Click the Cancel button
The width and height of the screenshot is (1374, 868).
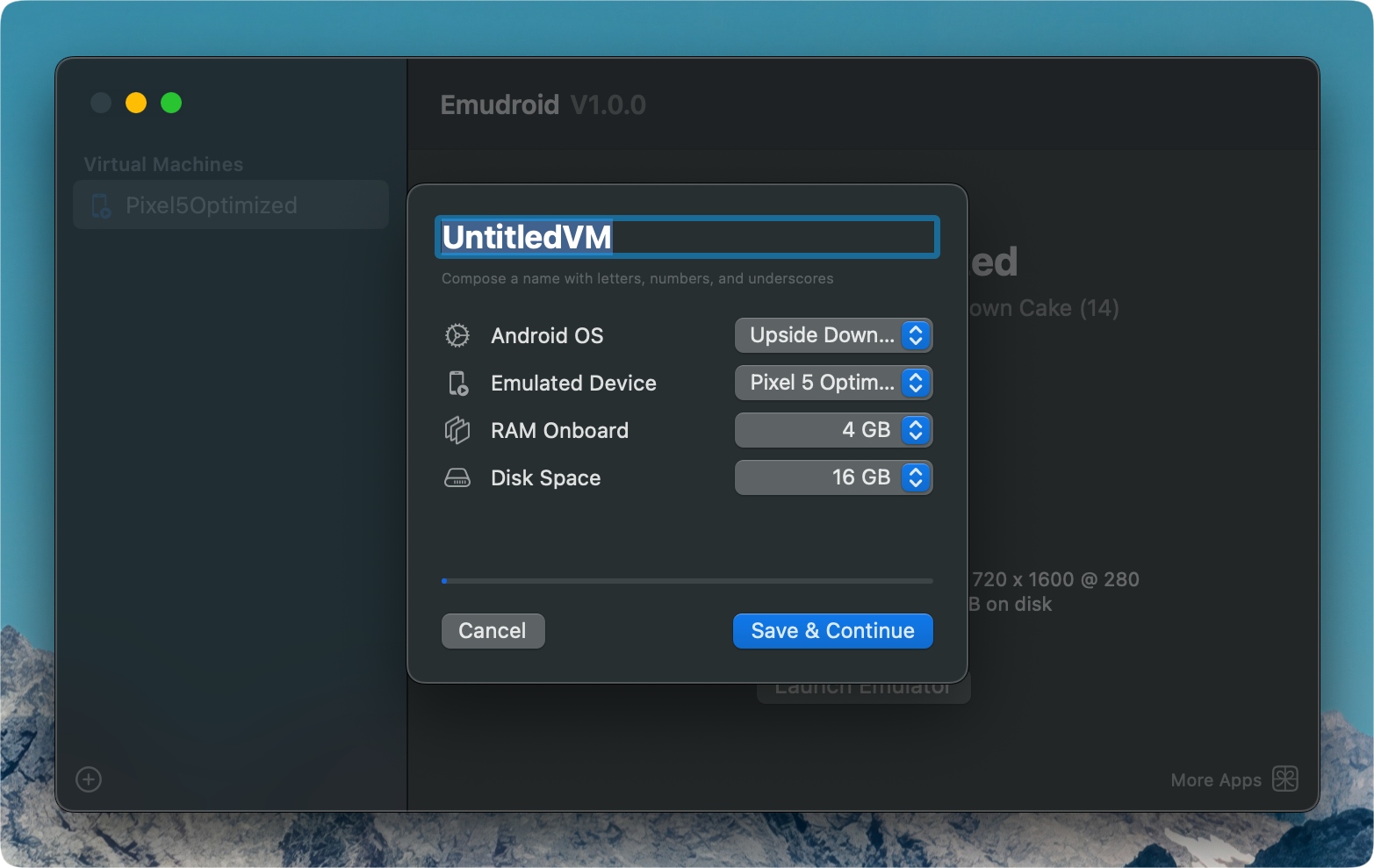tap(493, 631)
